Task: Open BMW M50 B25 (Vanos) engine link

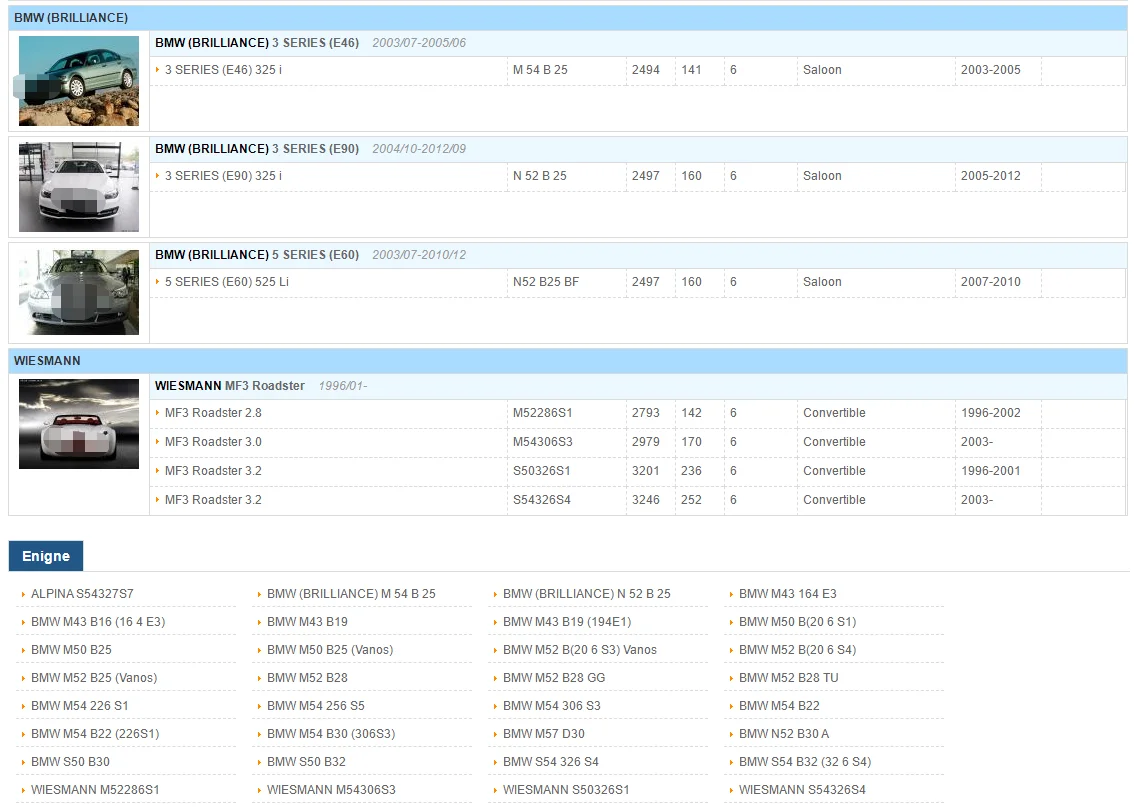Action: click(330, 650)
